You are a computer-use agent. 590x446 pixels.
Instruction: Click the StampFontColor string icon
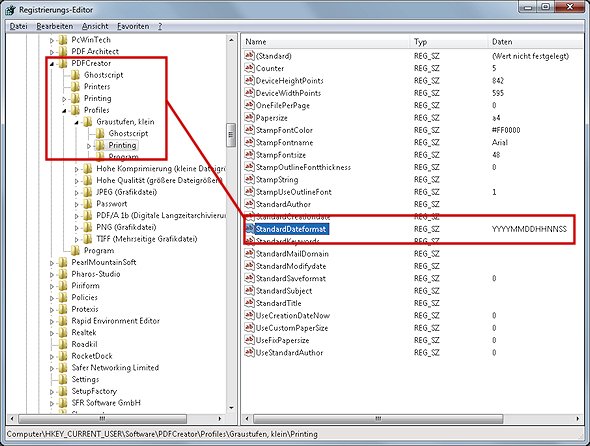point(249,130)
